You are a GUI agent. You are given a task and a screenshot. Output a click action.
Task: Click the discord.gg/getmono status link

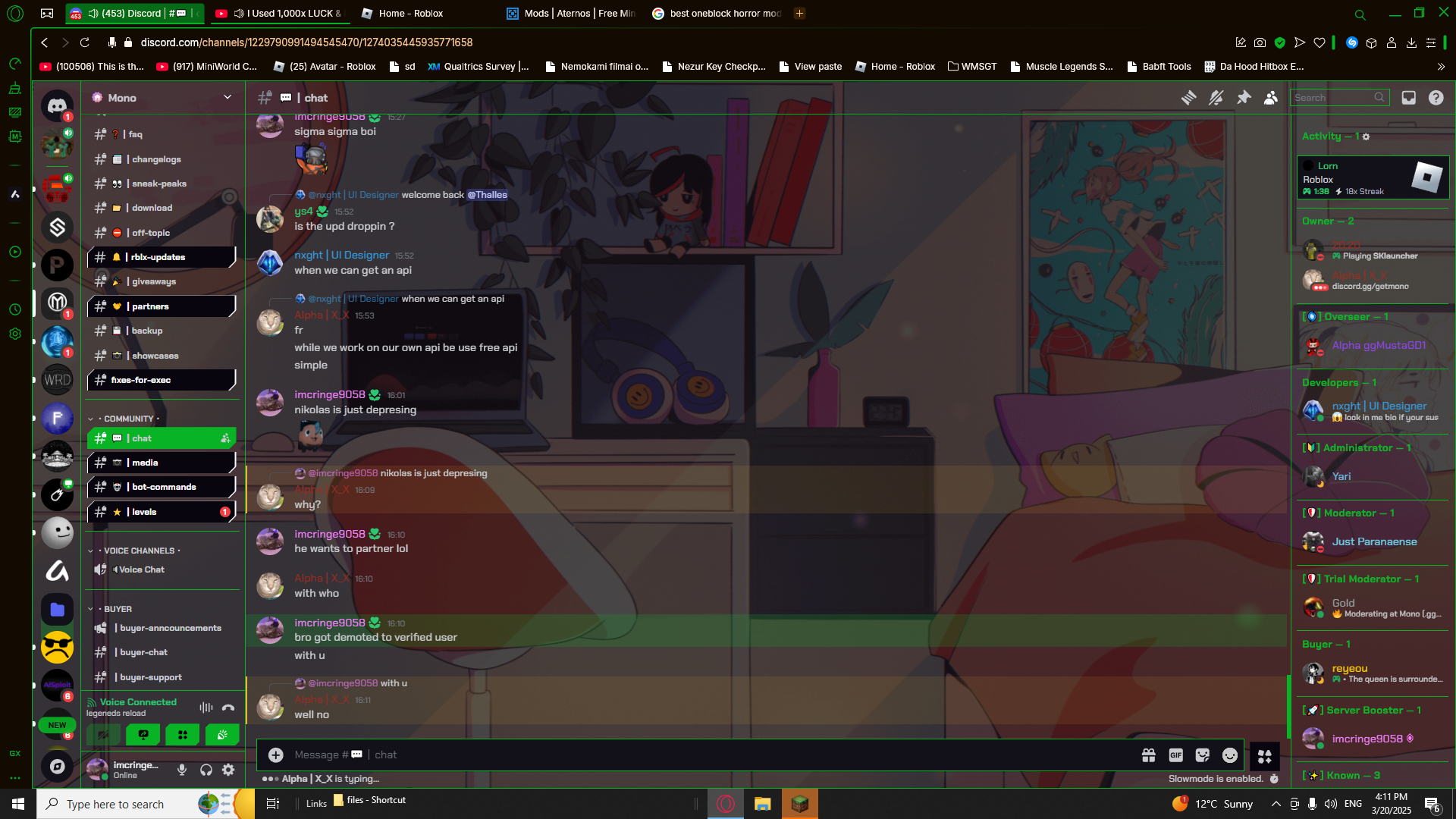coord(1370,287)
